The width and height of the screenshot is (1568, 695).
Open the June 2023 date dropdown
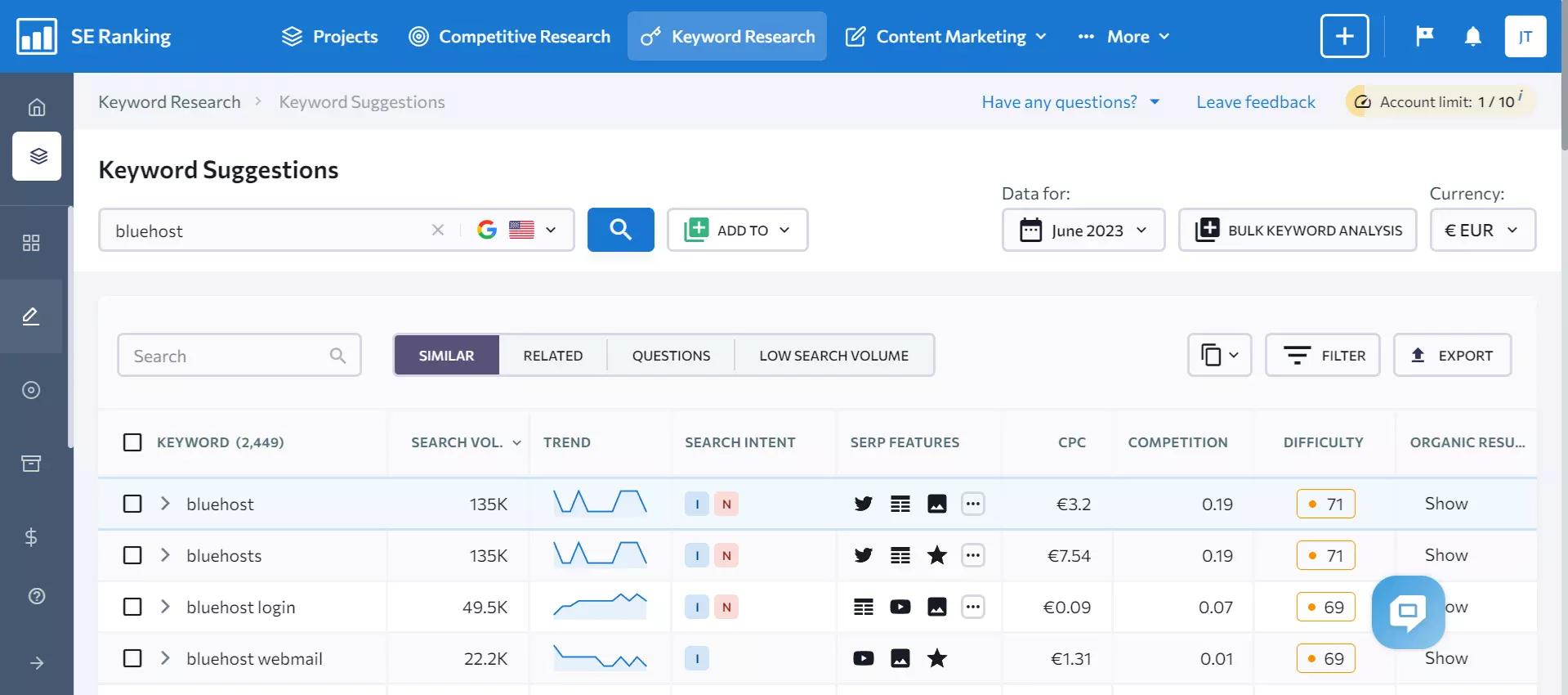(x=1083, y=230)
